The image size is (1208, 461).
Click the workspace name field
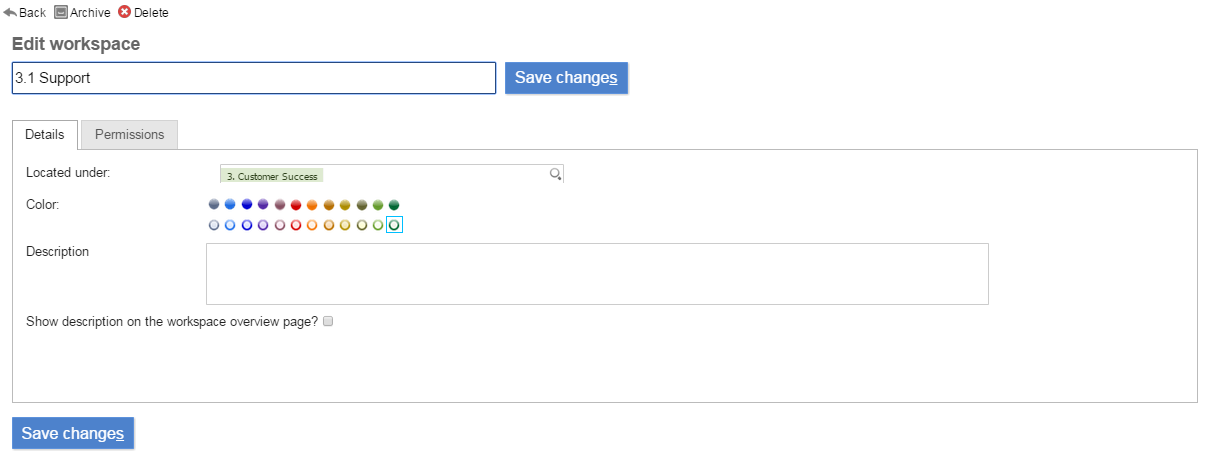(x=254, y=78)
